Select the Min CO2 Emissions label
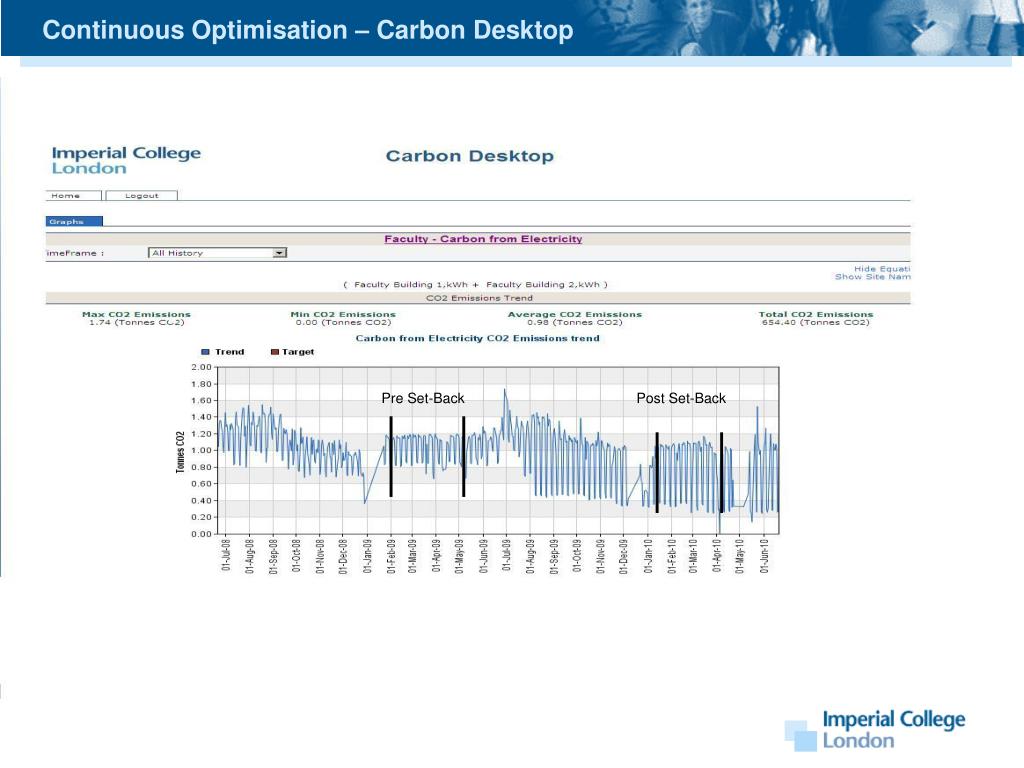 tap(343, 314)
